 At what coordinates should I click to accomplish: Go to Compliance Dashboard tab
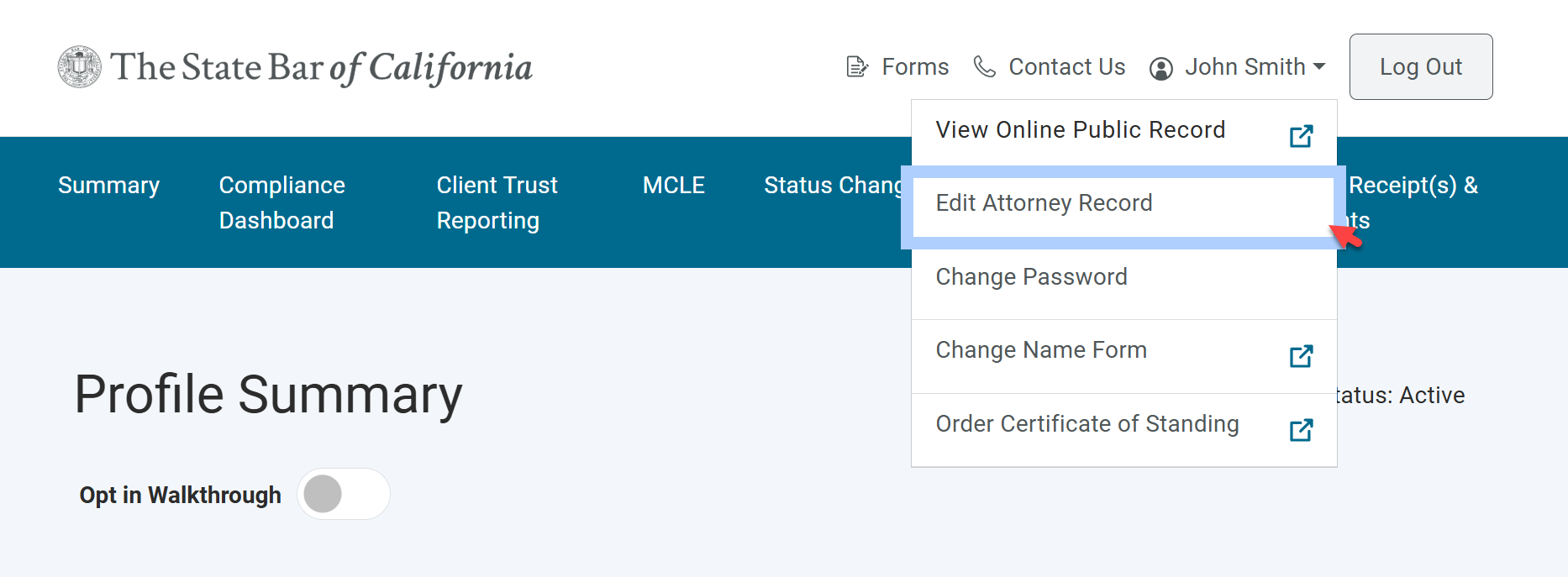[282, 202]
